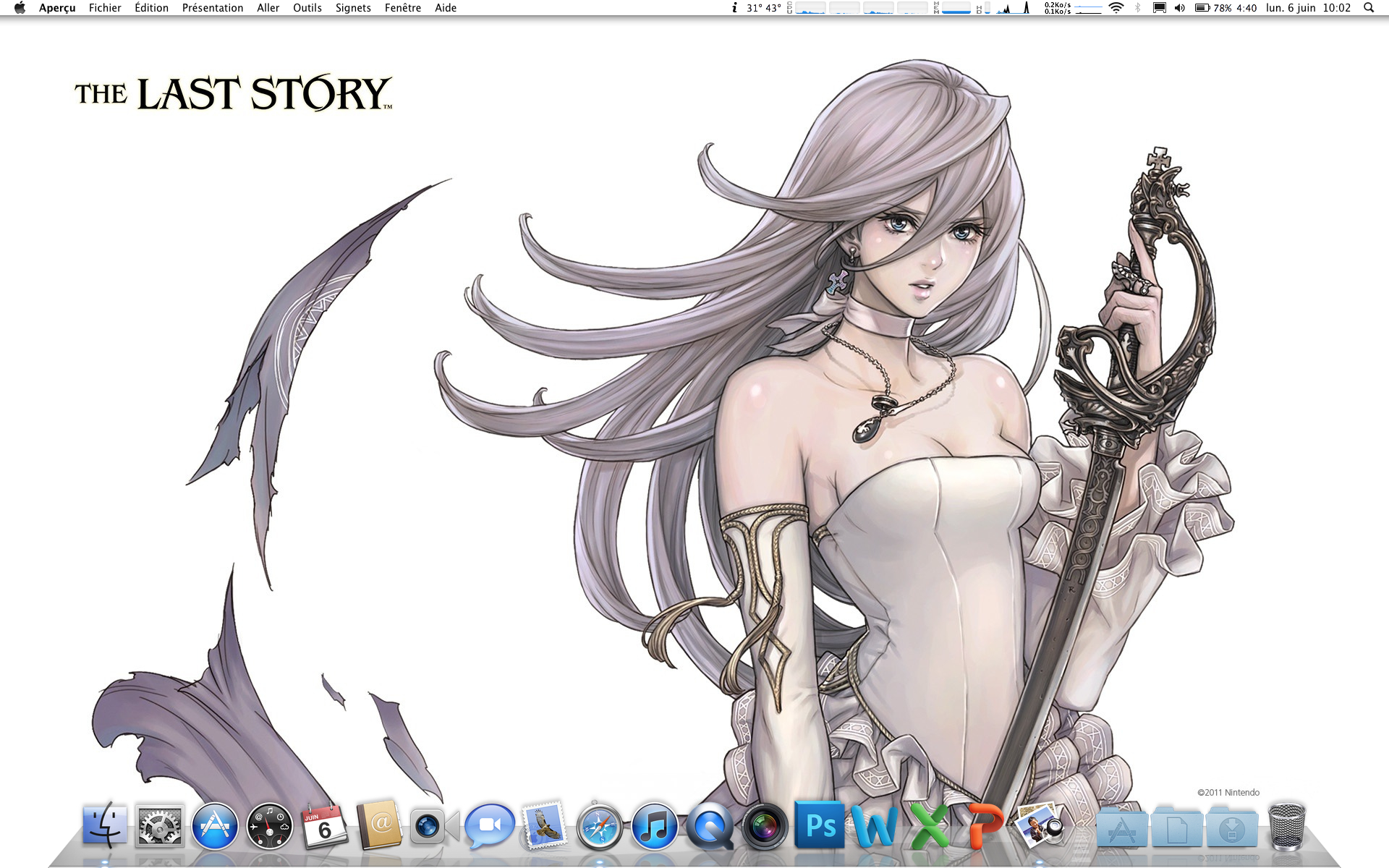Screen dimensions: 1389x868
Task: Launch Microsoft Word from the dock
Action: coord(875,825)
